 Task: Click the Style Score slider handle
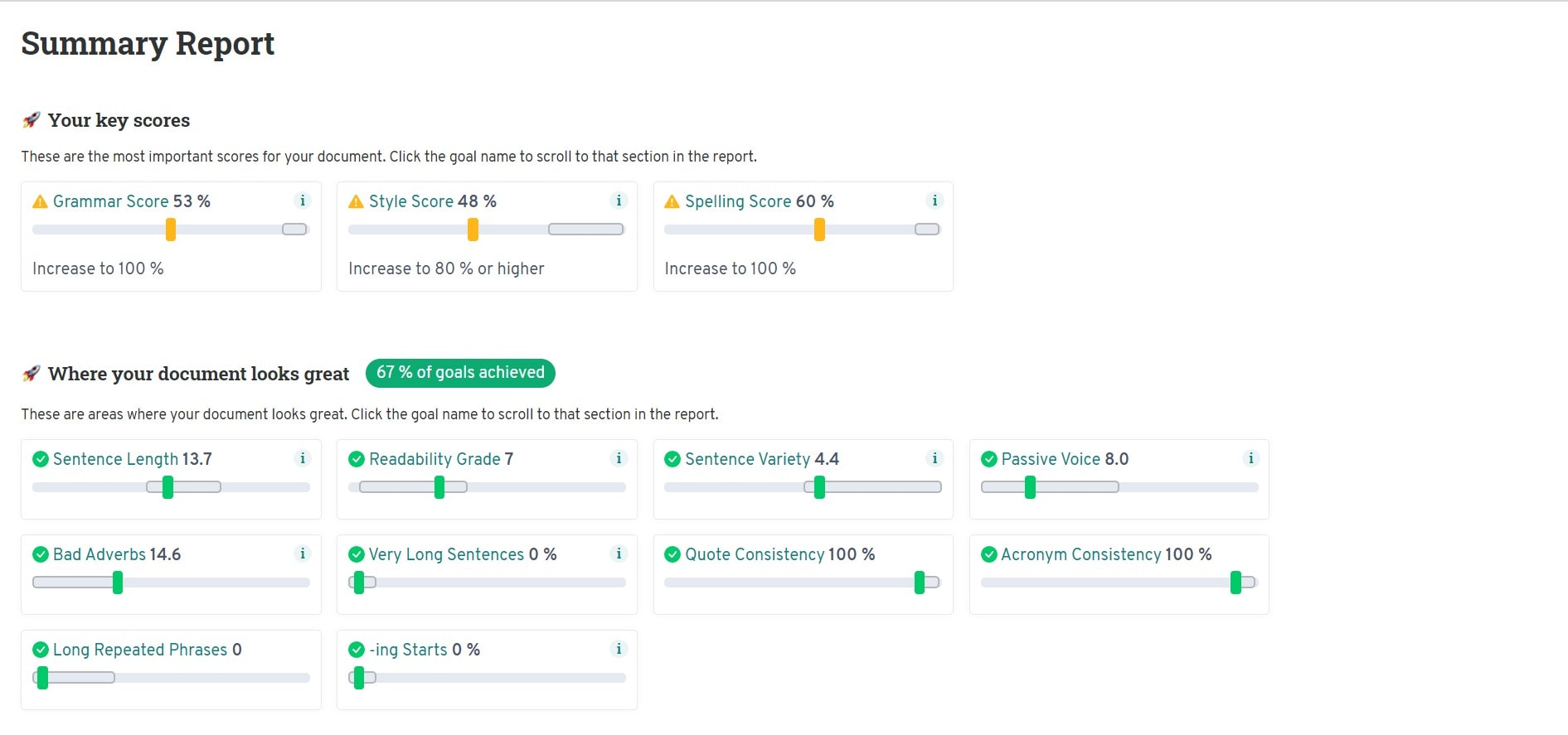[473, 229]
